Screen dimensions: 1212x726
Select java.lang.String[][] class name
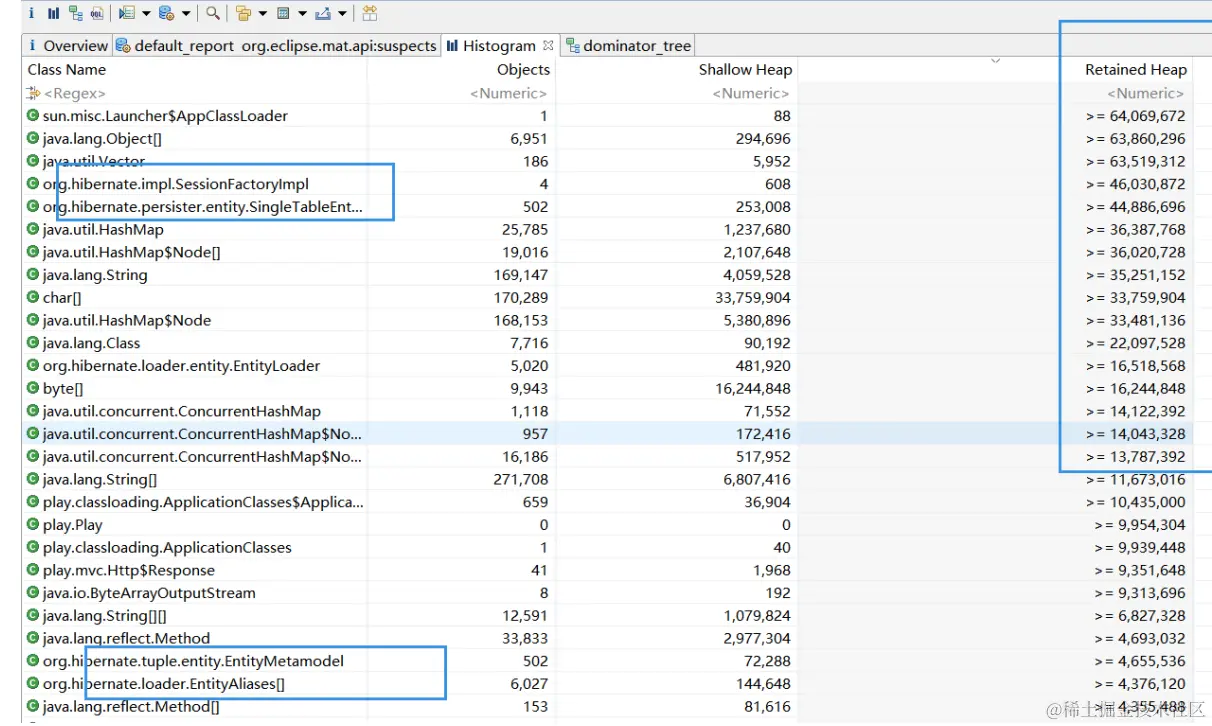[x=105, y=616]
